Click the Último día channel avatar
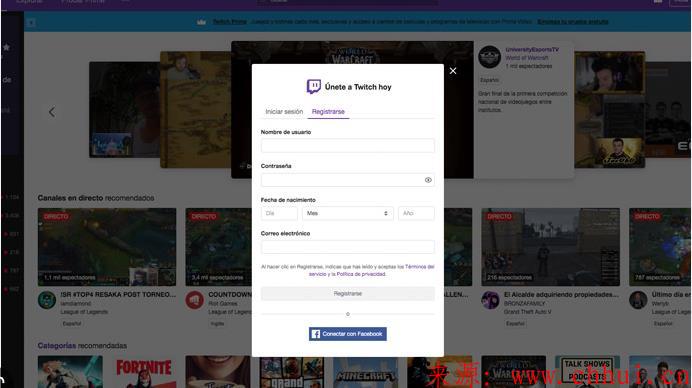The width and height of the screenshot is (692, 388). tap(638, 300)
